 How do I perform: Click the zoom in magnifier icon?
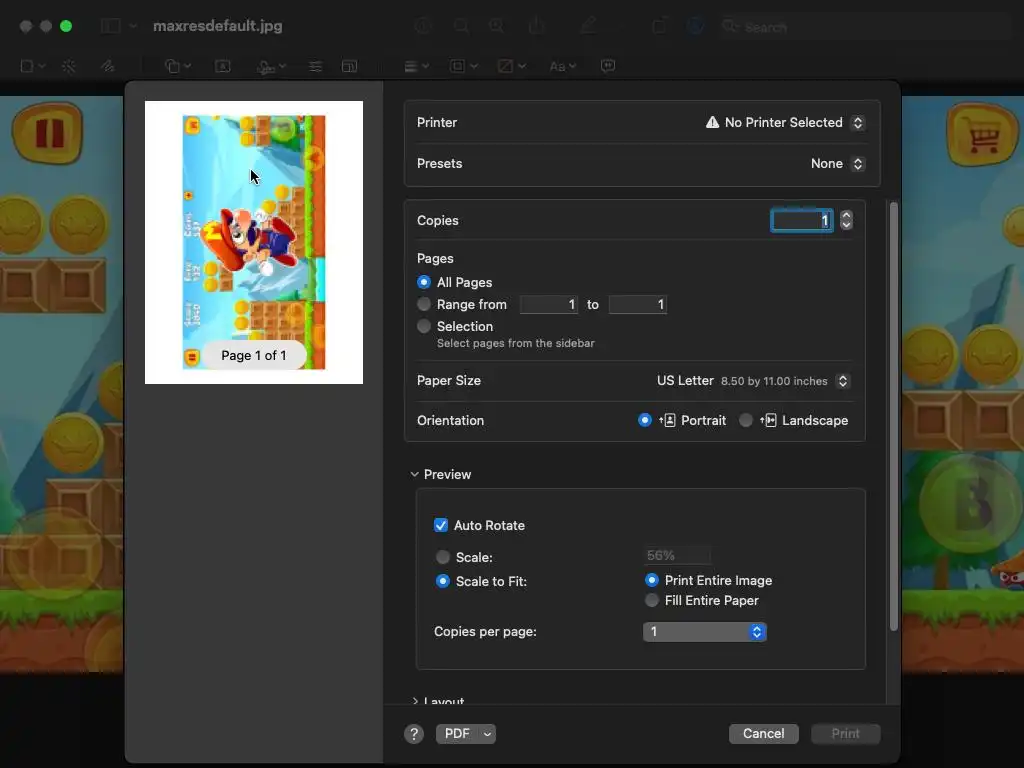click(x=496, y=26)
